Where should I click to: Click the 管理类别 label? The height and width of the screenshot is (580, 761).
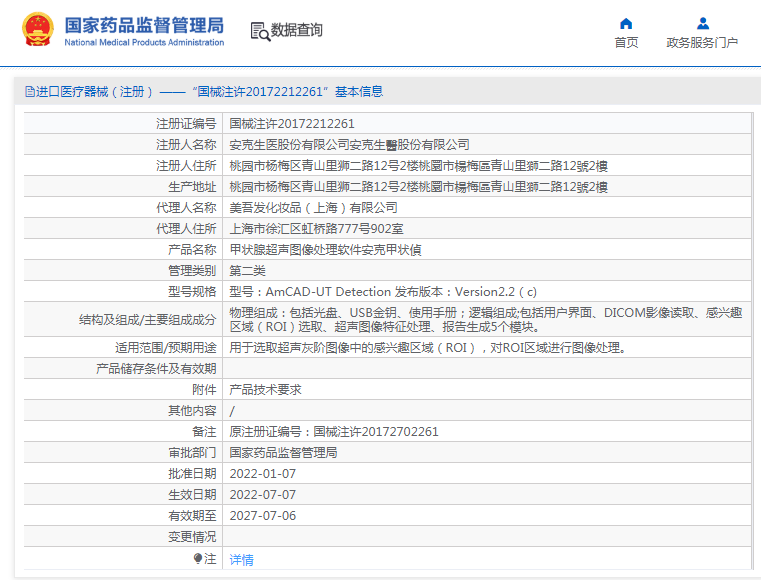tap(192, 271)
